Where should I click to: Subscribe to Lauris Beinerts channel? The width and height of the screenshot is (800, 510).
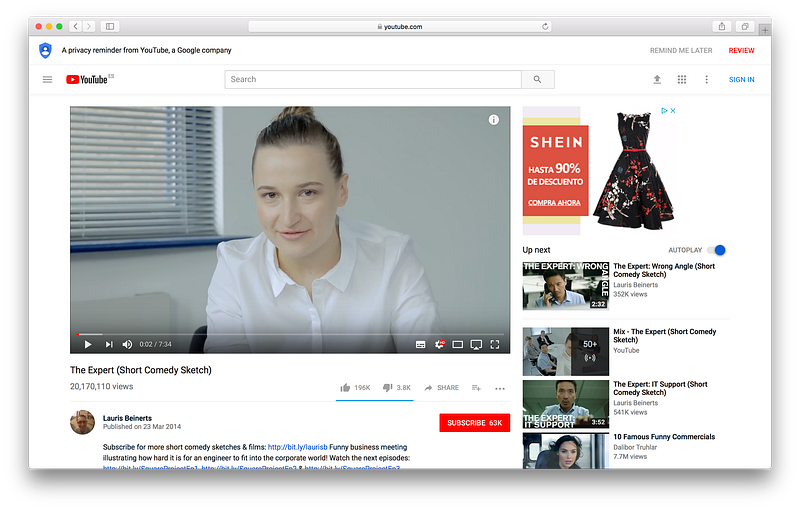[x=474, y=423]
